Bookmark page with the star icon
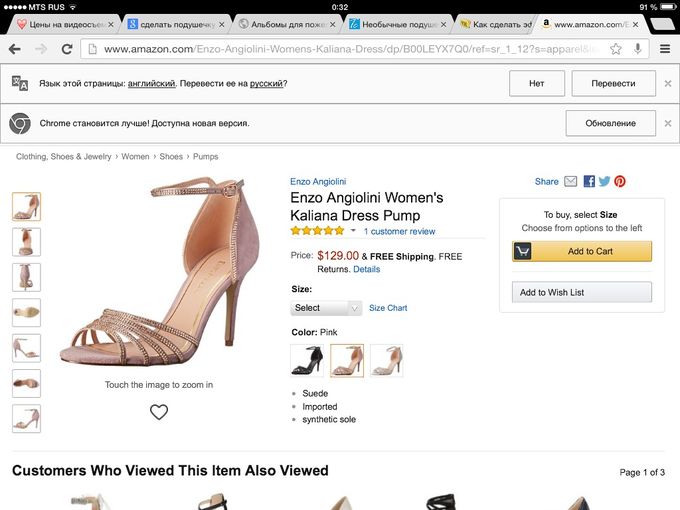This screenshot has height=510, width=680. click(615, 49)
